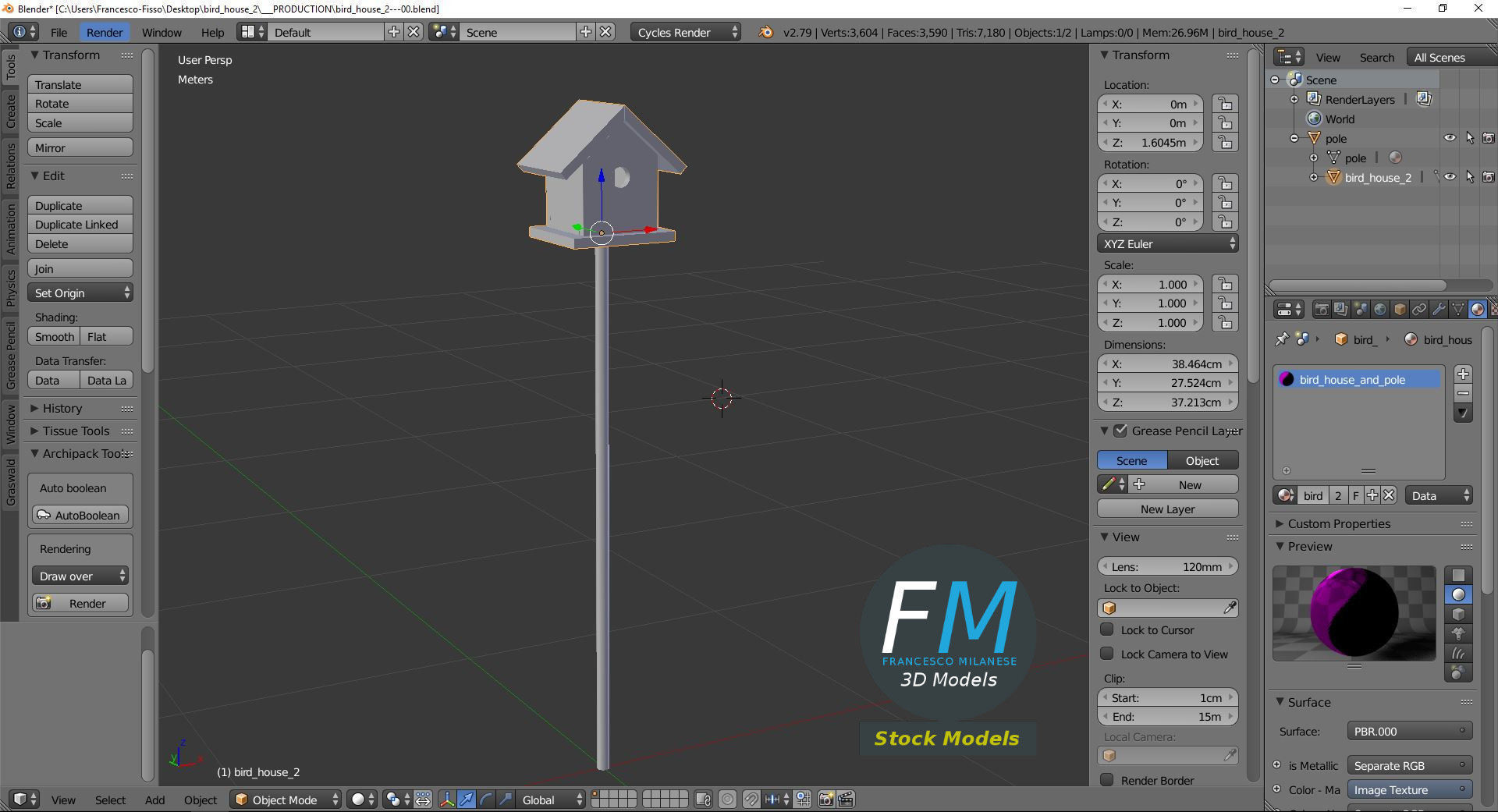Switch to the Create tool shelf tab
Viewport: 1498px width, 812px height.
point(10,111)
